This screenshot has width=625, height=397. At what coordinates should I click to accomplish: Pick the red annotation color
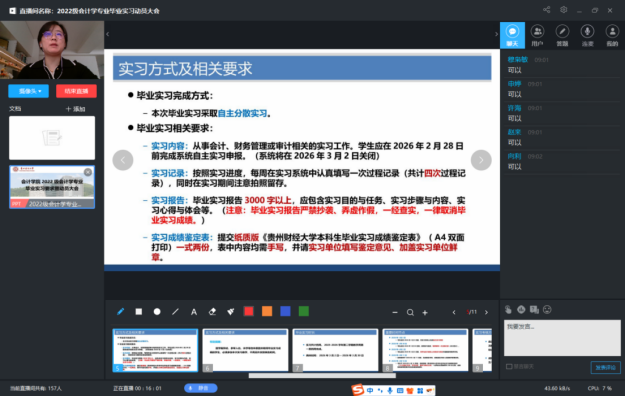coord(249,311)
